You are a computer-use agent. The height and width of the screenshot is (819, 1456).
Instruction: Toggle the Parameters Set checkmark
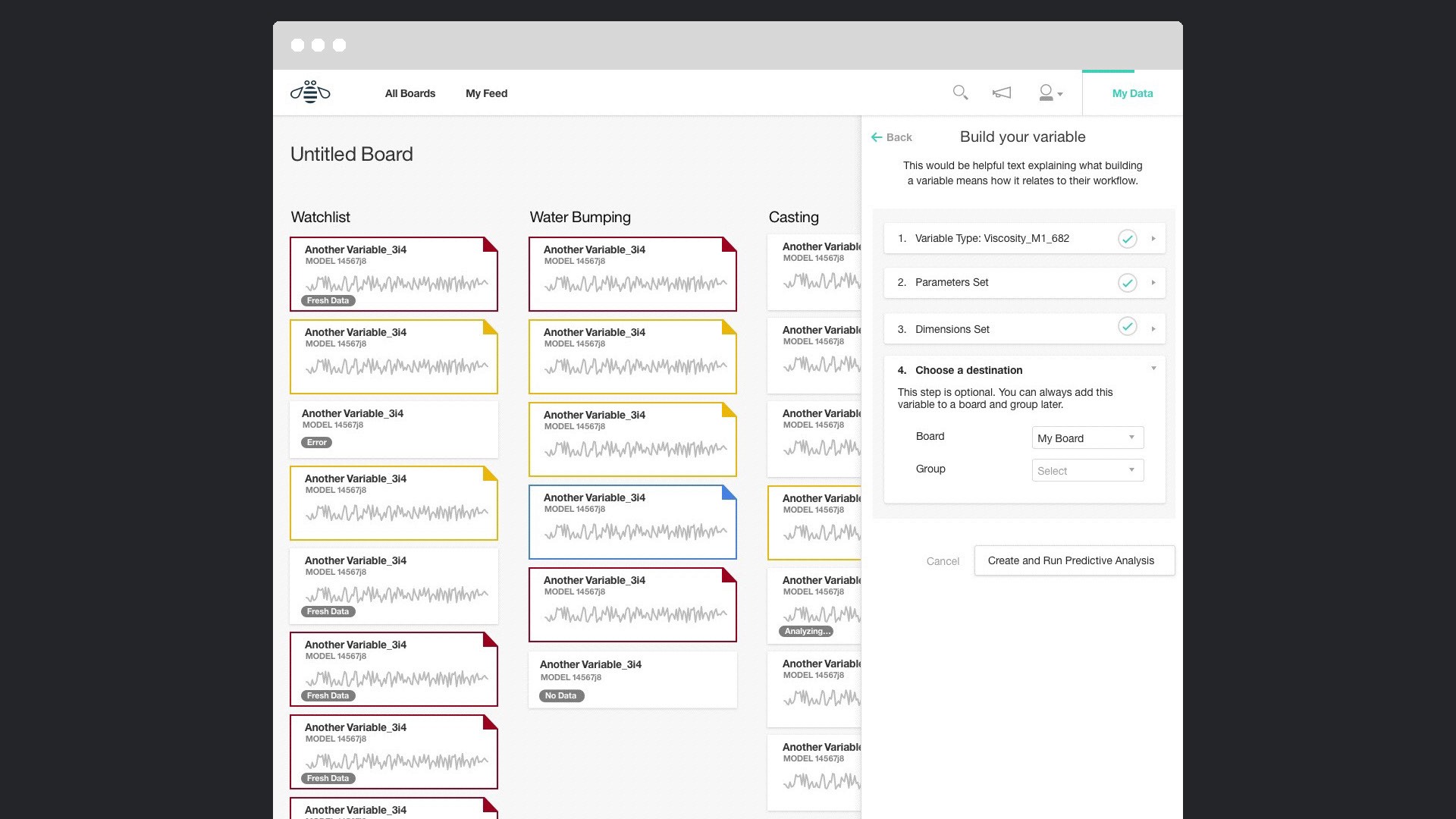(1128, 283)
